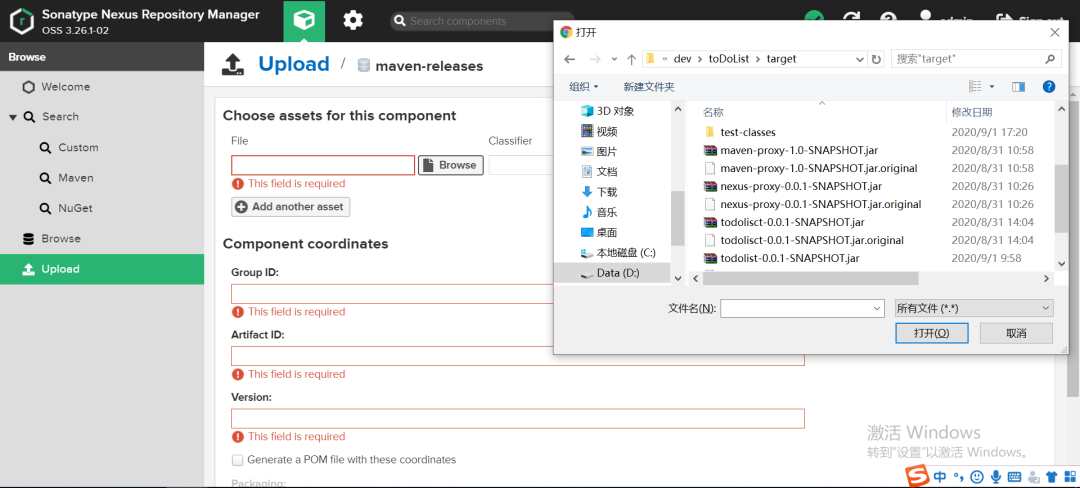Screen dimensions: 1080x488
Task: Expand the file name combo box
Action: [876, 308]
